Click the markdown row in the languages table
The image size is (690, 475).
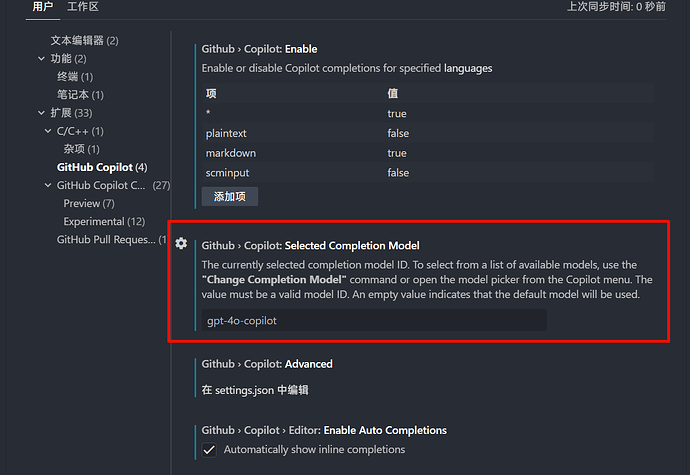pyautogui.click(x=427, y=153)
